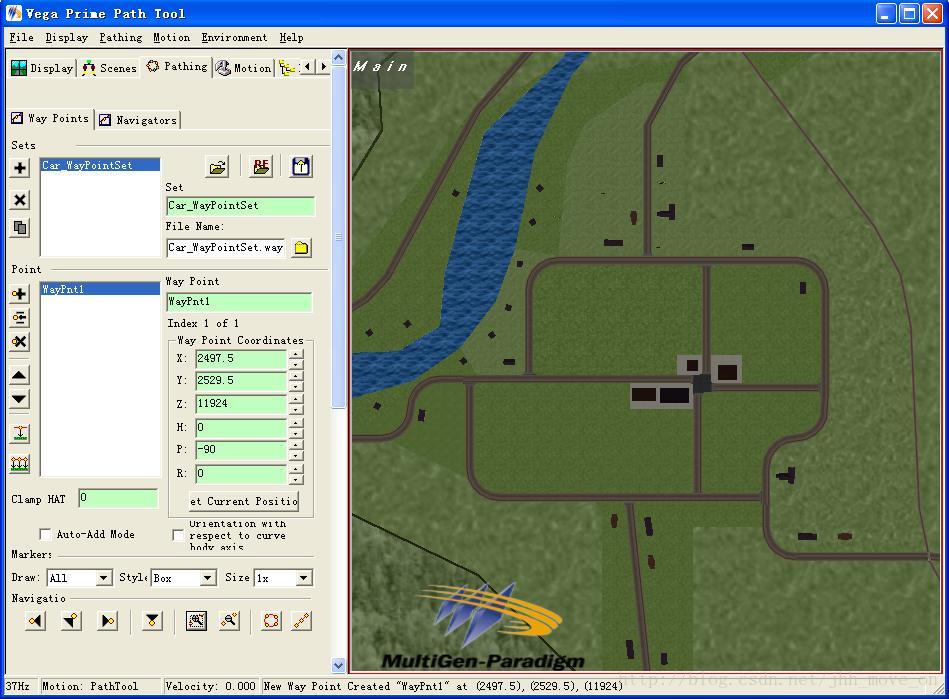Click the red closed loop path icon
The image size is (949, 699).
272,621
